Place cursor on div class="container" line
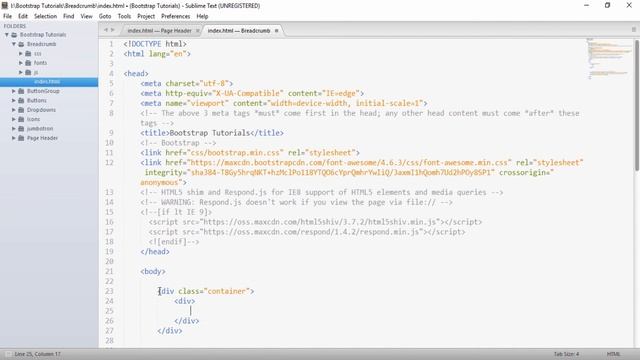The height and width of the screenshot is (360, 640). pyautogui.click(x=206, y=291)
